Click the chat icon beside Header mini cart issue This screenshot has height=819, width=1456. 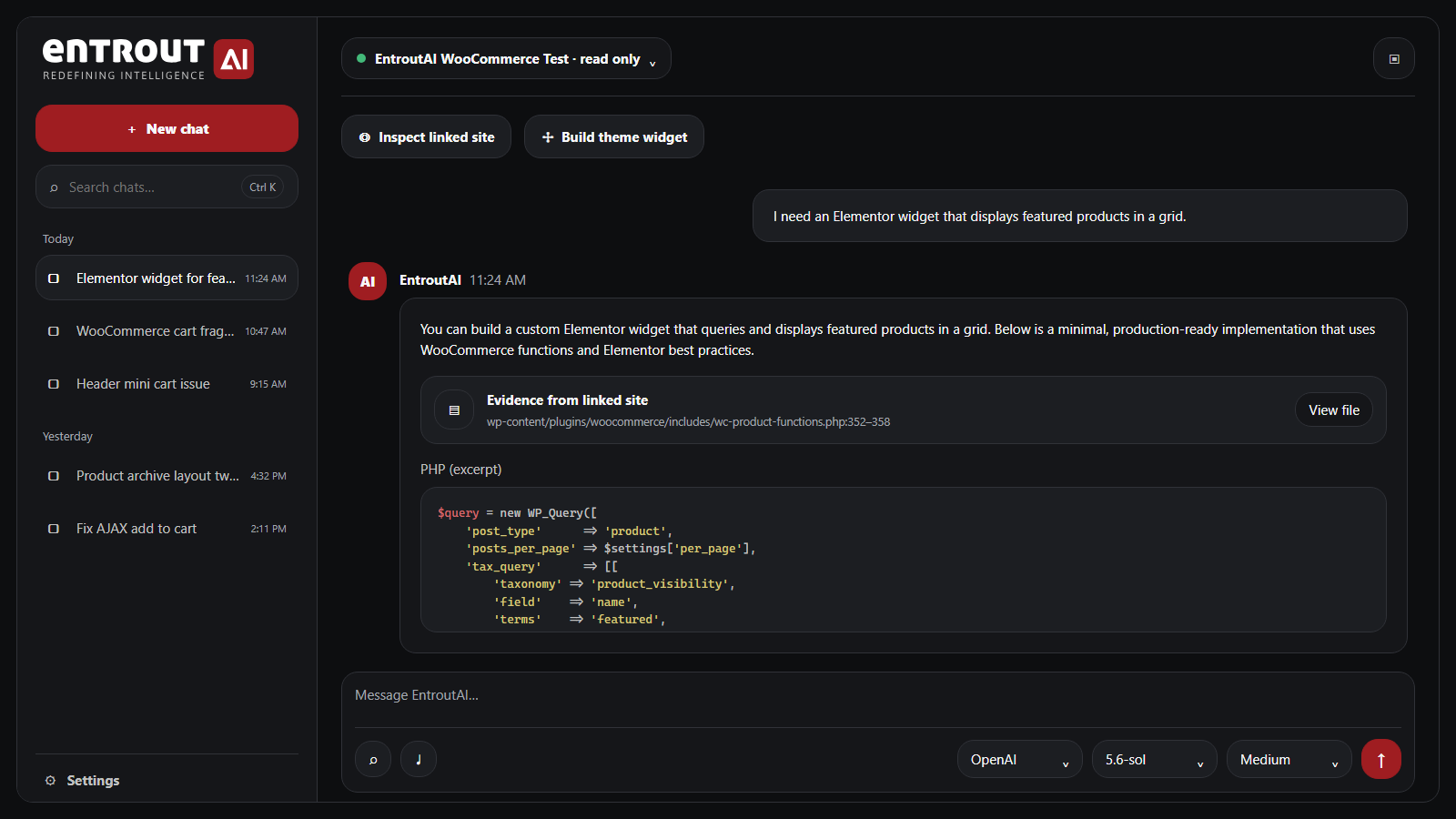(x=54, y=384)
